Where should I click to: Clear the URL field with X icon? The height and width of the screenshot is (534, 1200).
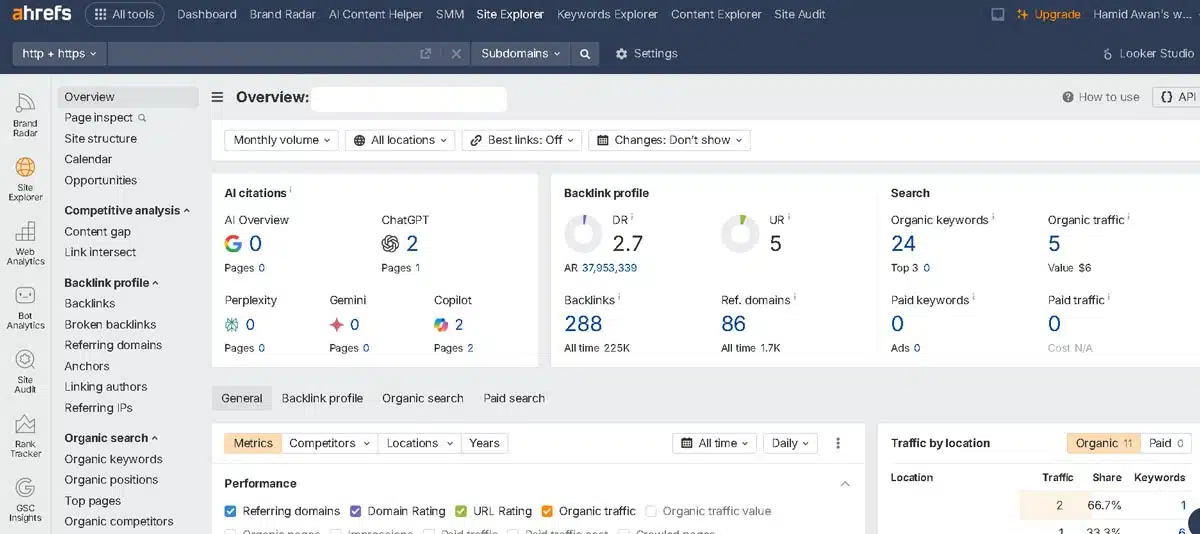455,54
